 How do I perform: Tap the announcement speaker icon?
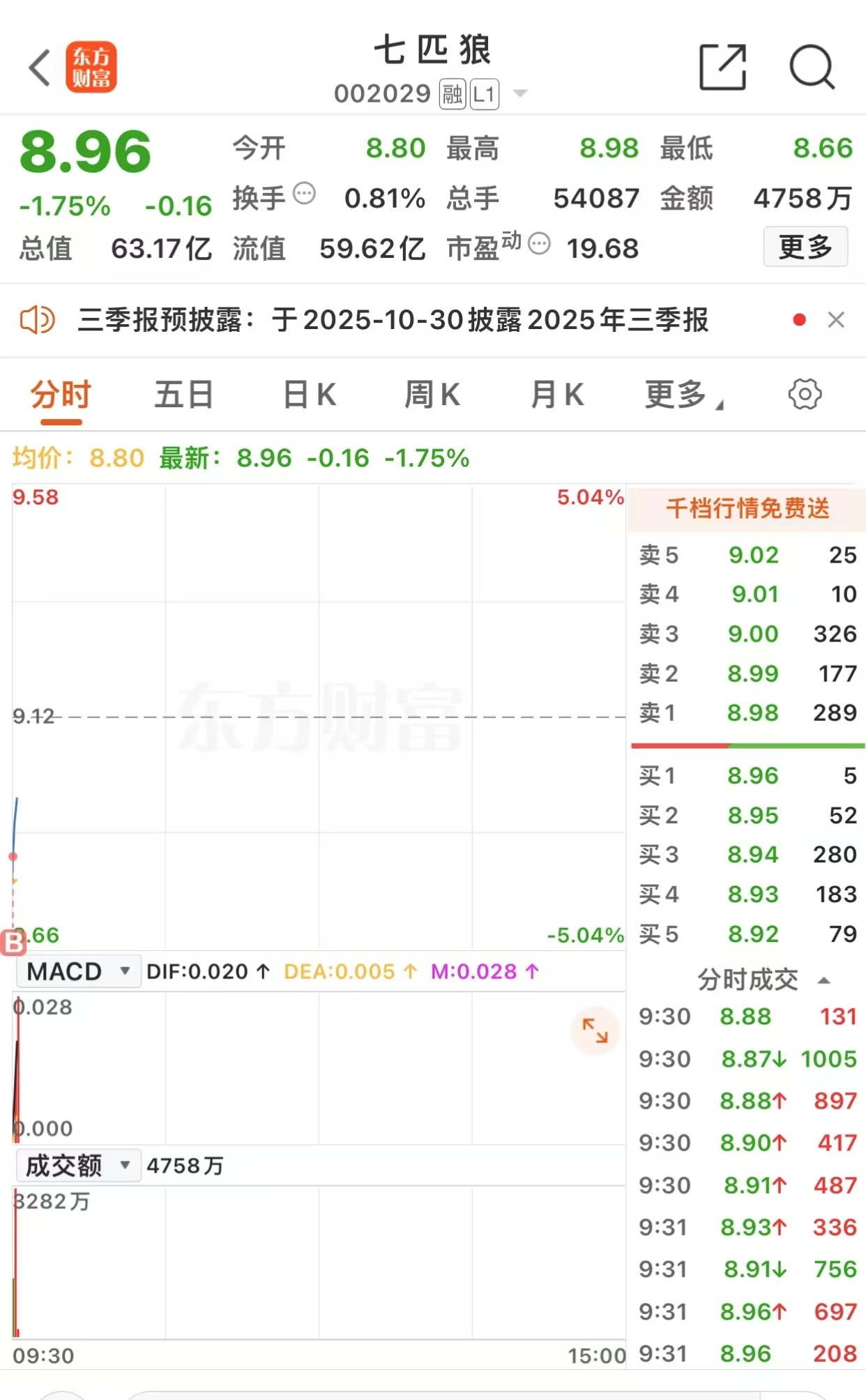[x=37, y=320]
